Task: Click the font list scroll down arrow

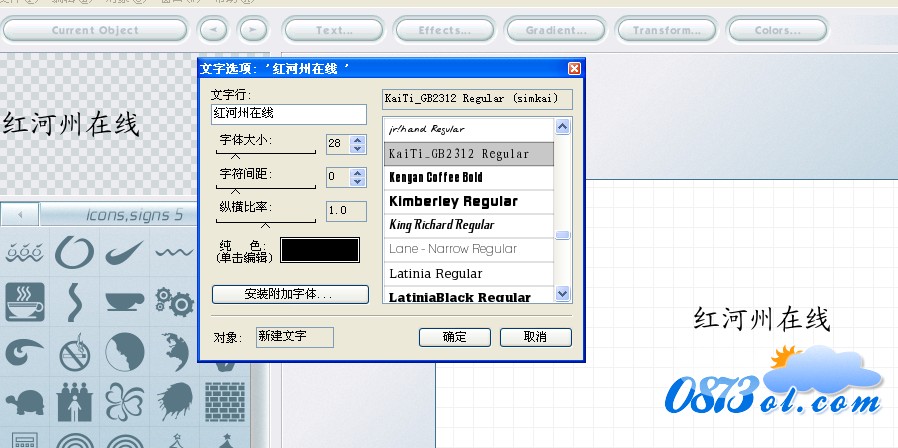Action: pos(563,294)
